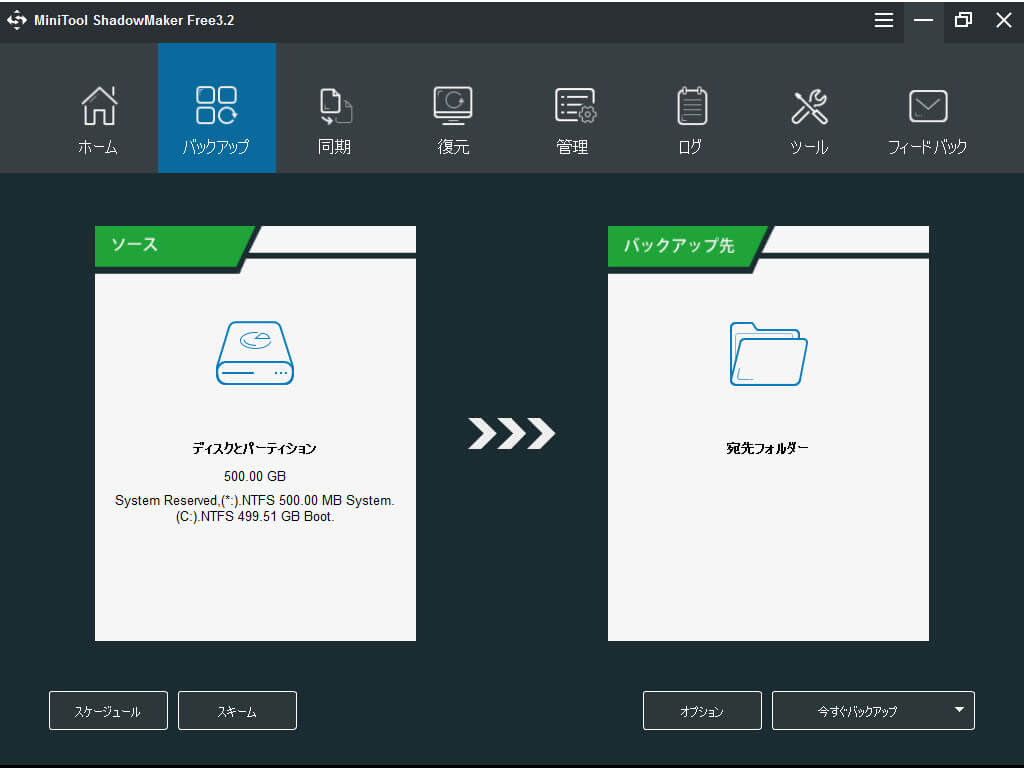Click the destination folder icon
Image resolution: width=1024 pixels, height=768 pixels.
[768, 353]
